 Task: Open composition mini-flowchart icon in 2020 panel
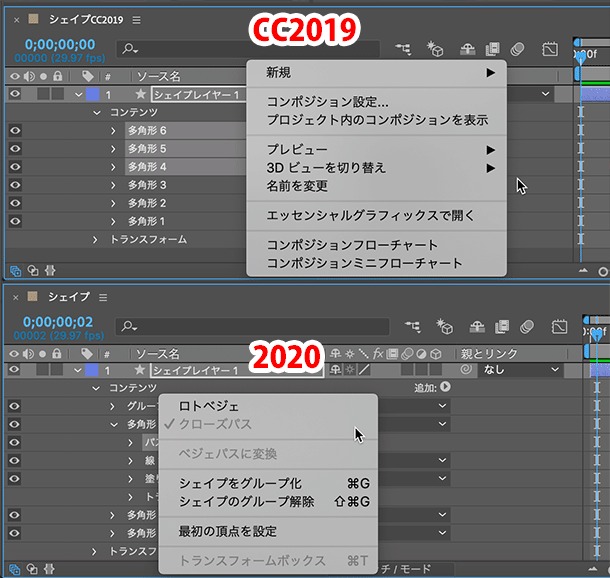[413, 327]
